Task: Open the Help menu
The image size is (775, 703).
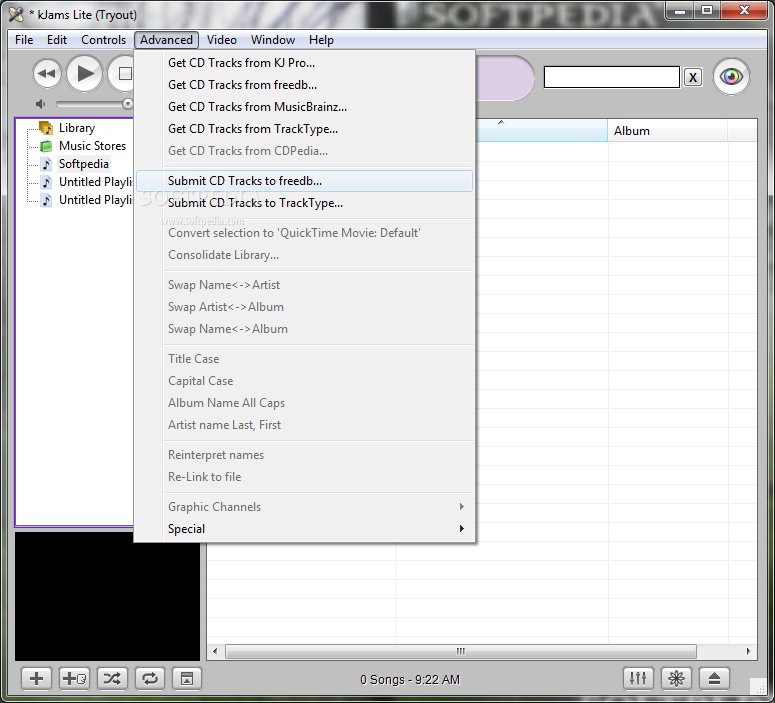Action: coord(321,40)
